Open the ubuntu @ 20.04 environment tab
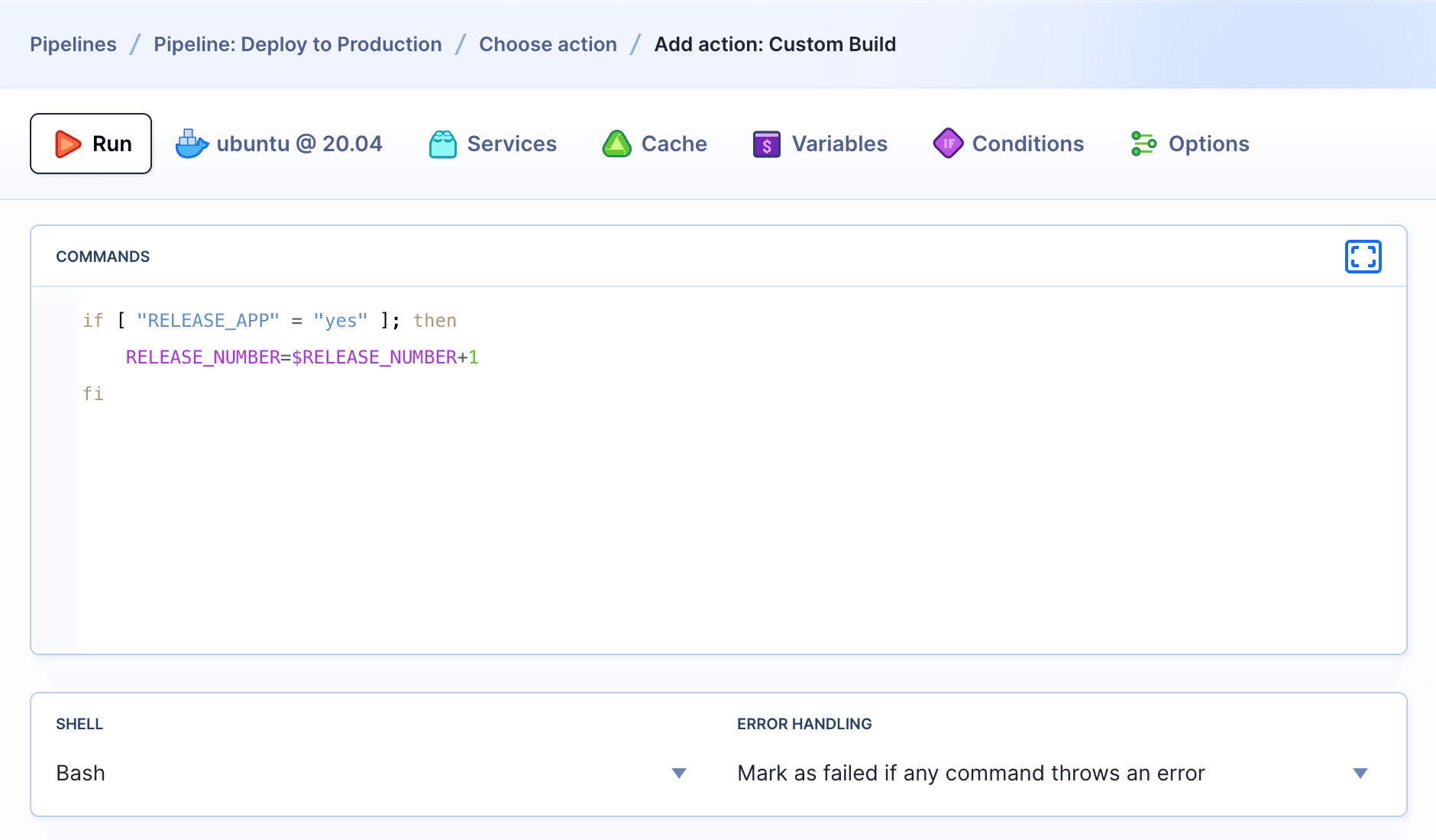 click(x=299, y=144)
